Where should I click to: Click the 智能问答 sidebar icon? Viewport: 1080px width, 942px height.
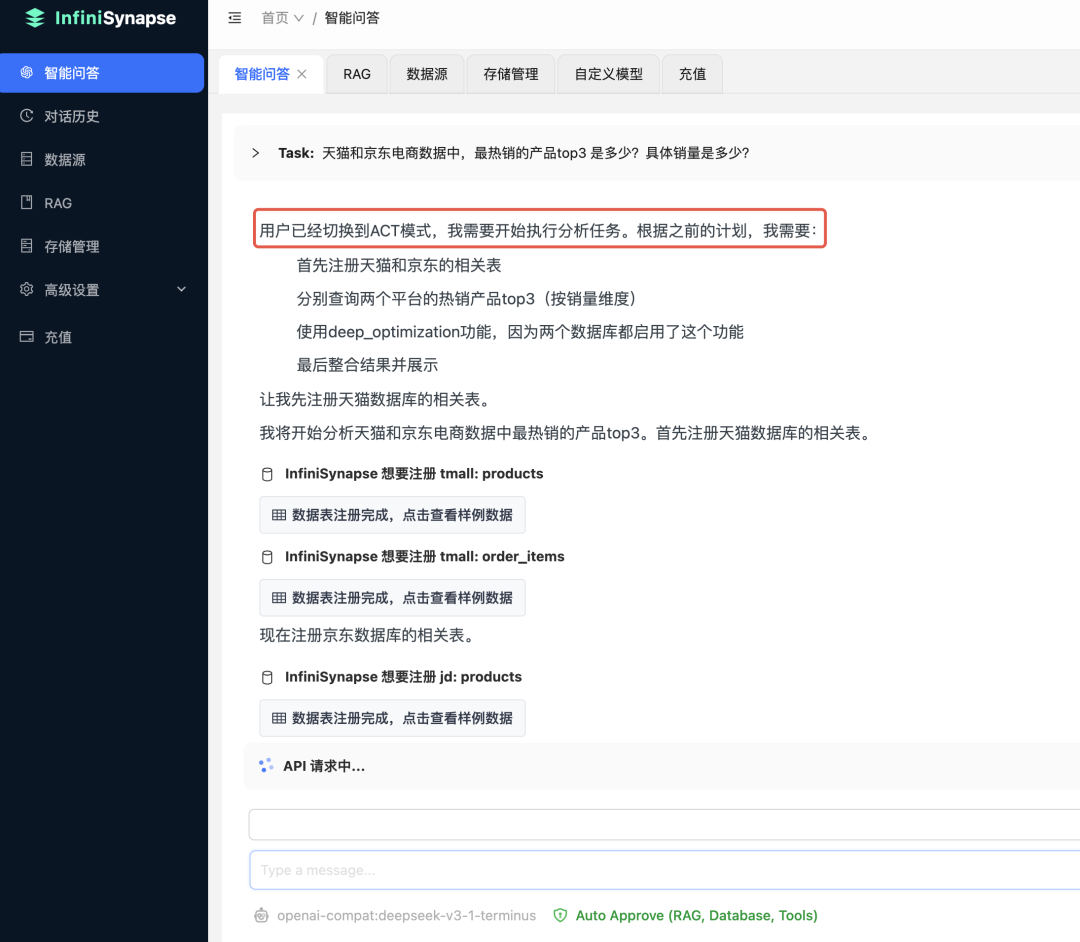pos(27,72)
